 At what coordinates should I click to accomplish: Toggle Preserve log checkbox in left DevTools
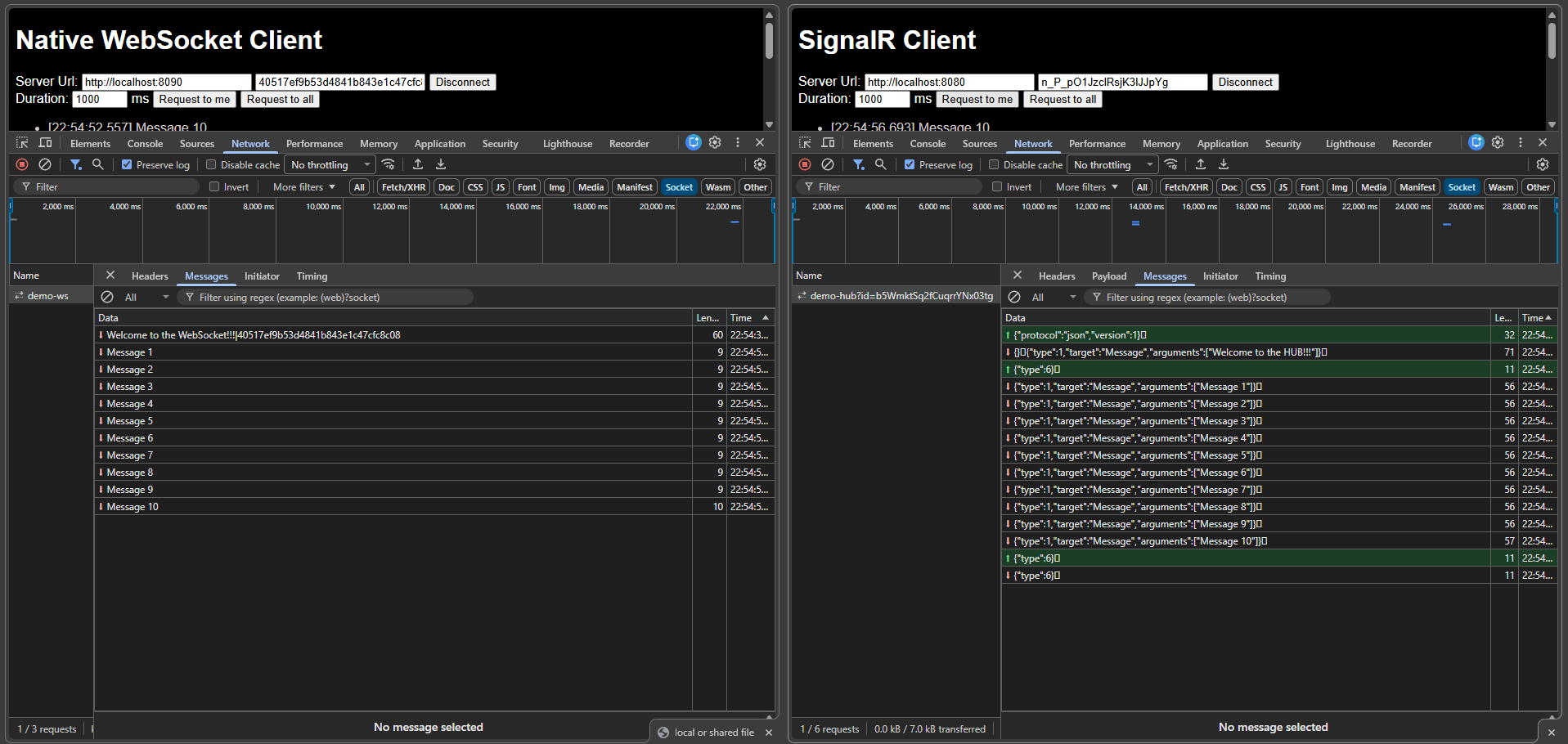pyautogui.click(x=127, y=164)
